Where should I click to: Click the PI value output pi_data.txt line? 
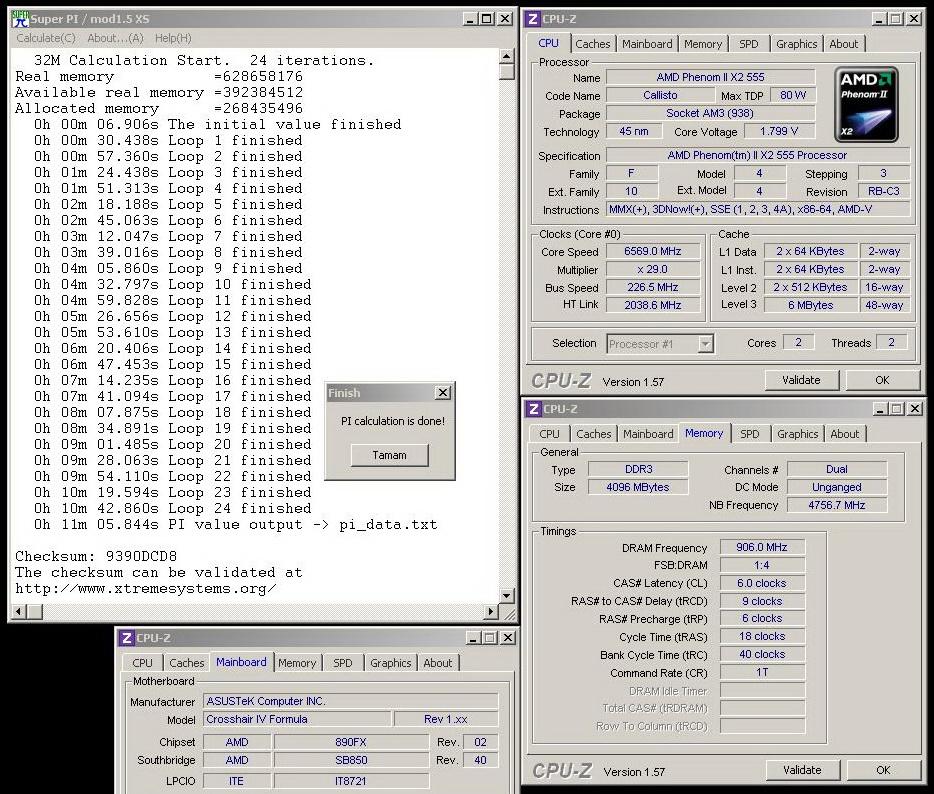(236, 524)
